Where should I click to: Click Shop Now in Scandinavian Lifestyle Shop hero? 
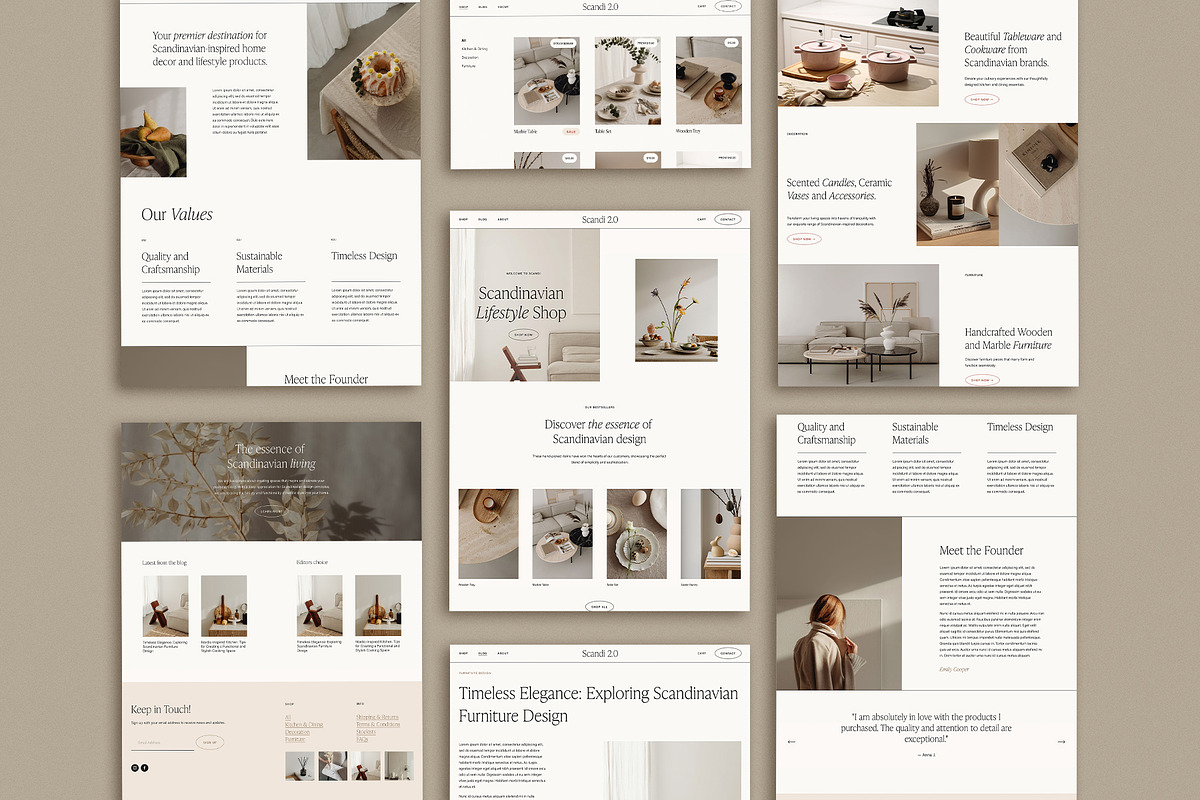coord(523,335)
